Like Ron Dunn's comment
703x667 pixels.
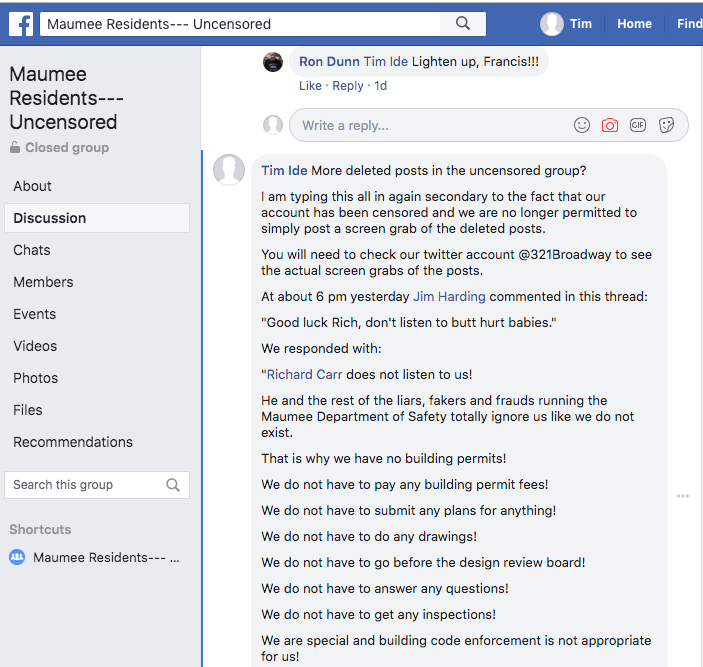point(310,86)
